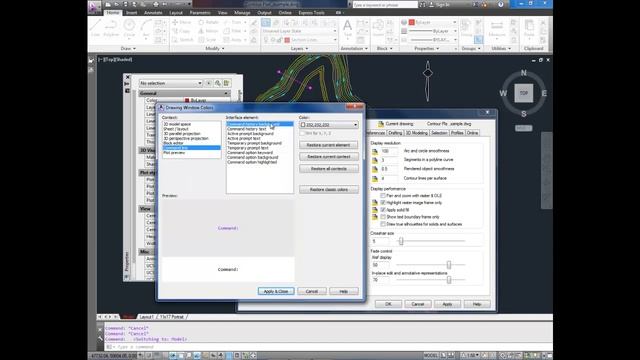
Task: Choose the Stretch tool
Action: (182, 40)
